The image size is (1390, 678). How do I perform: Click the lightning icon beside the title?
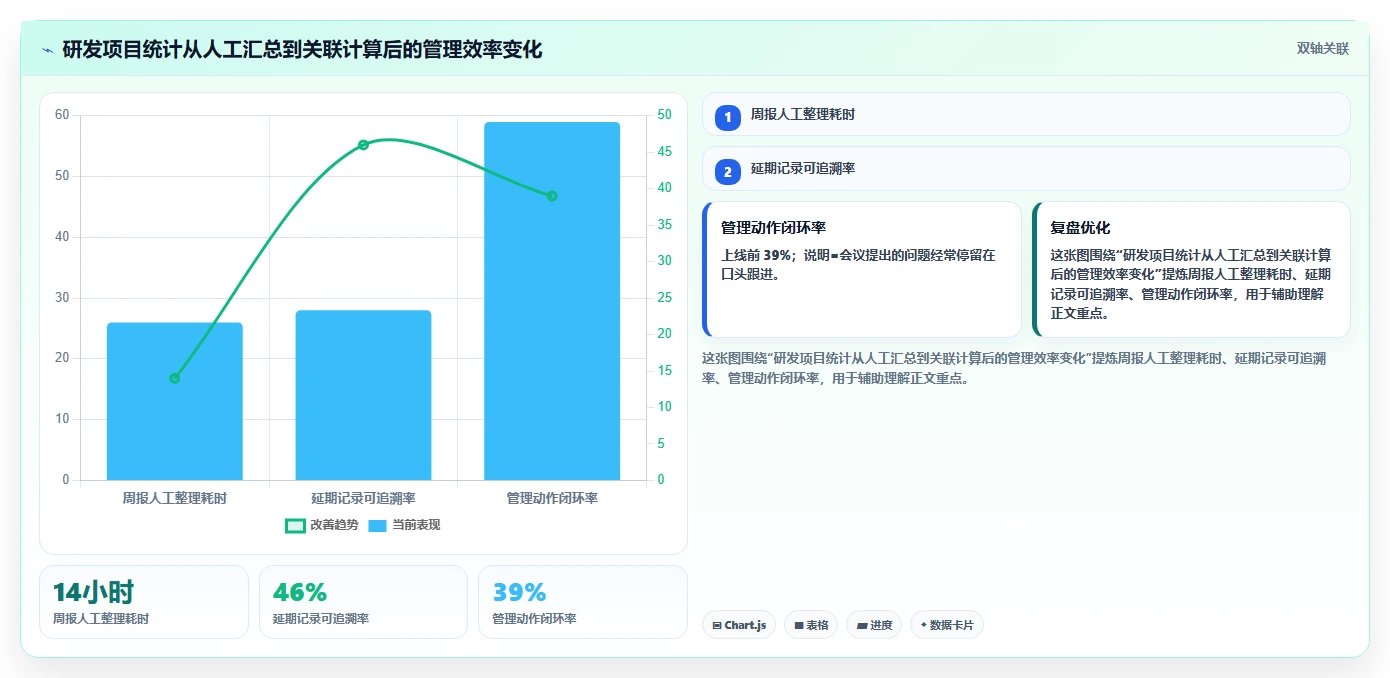[48, 49]
